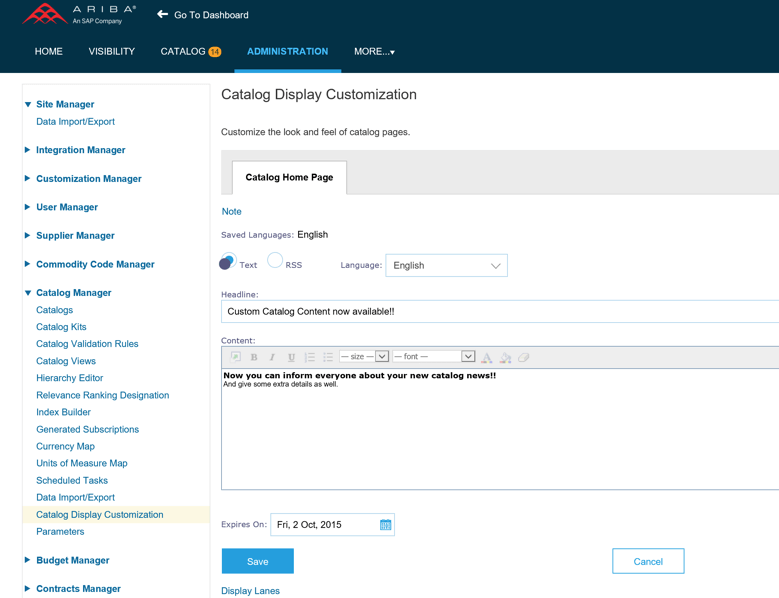Open the Note link
Viewport: 779px width, 598px height.
pyautogui.click(x=232, y=212)
